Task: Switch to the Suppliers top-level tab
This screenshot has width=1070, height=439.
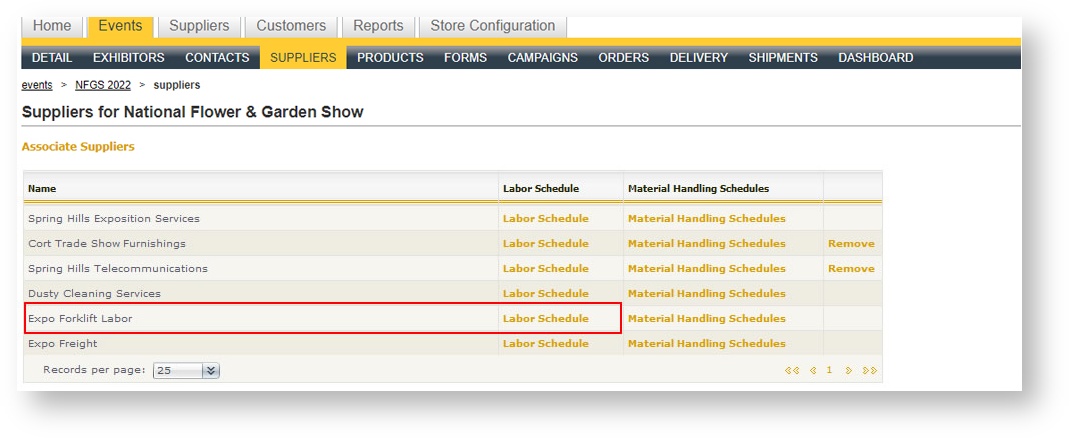Action: (199, 26)
